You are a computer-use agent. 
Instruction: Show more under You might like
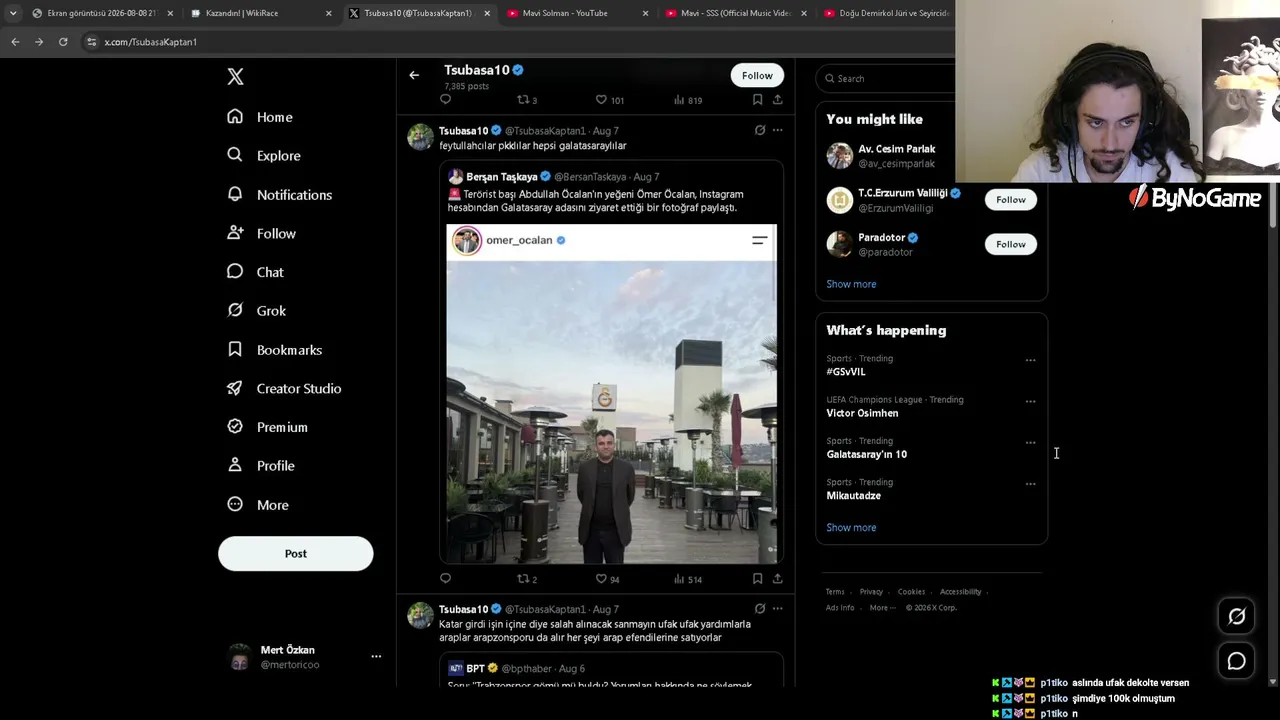(x=851, y=284)
